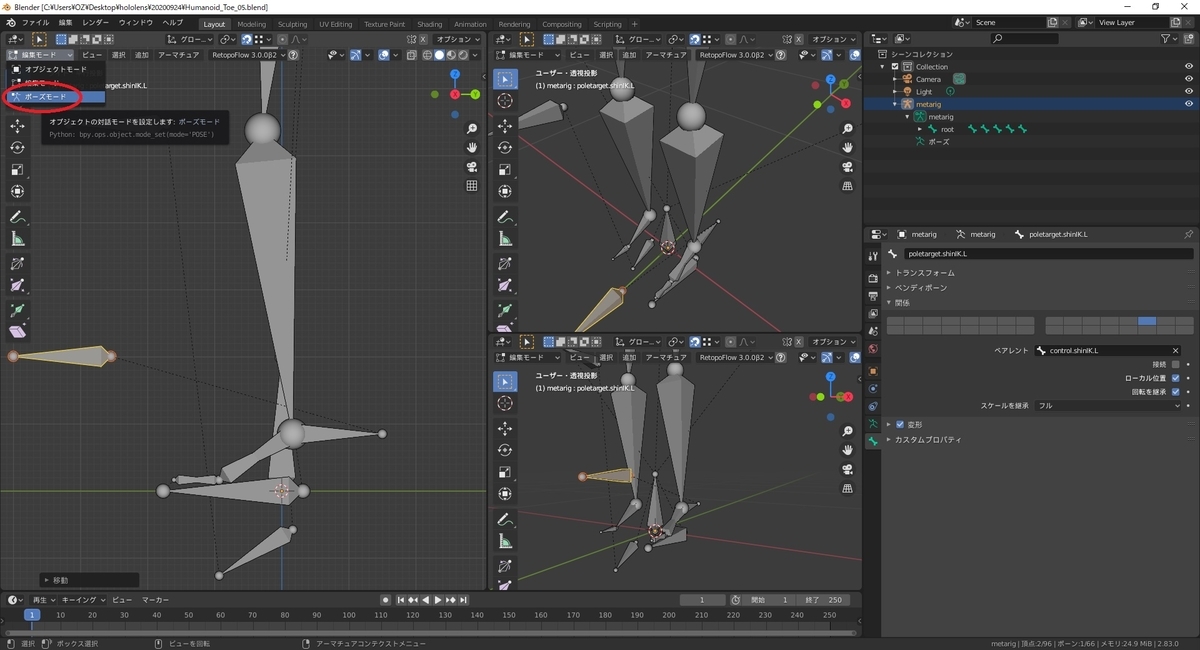Open the Render menu
1200x650 pixels.
tap(96, 22)
